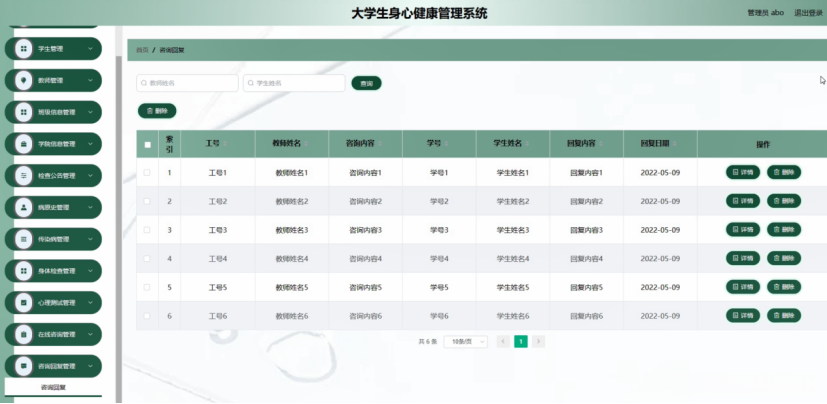
Task: Click cell 学生姓名5 in table
Action: pyautogui.click(x=512, y=287)
